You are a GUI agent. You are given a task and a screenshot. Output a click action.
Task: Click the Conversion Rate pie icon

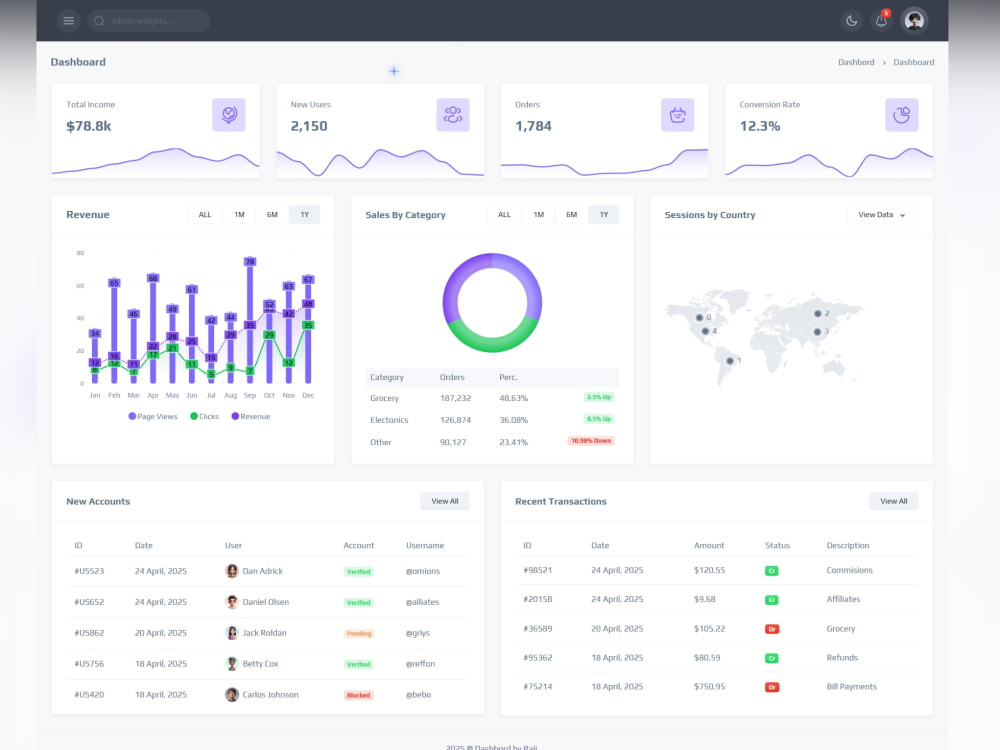coord(902,115)
